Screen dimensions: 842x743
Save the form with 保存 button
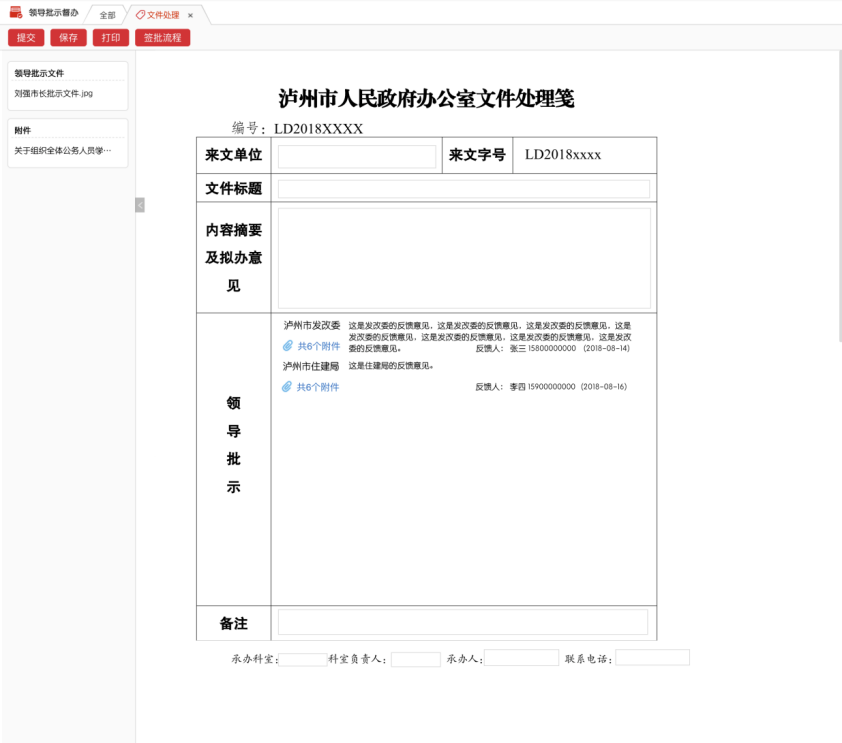tap(68, 38)
